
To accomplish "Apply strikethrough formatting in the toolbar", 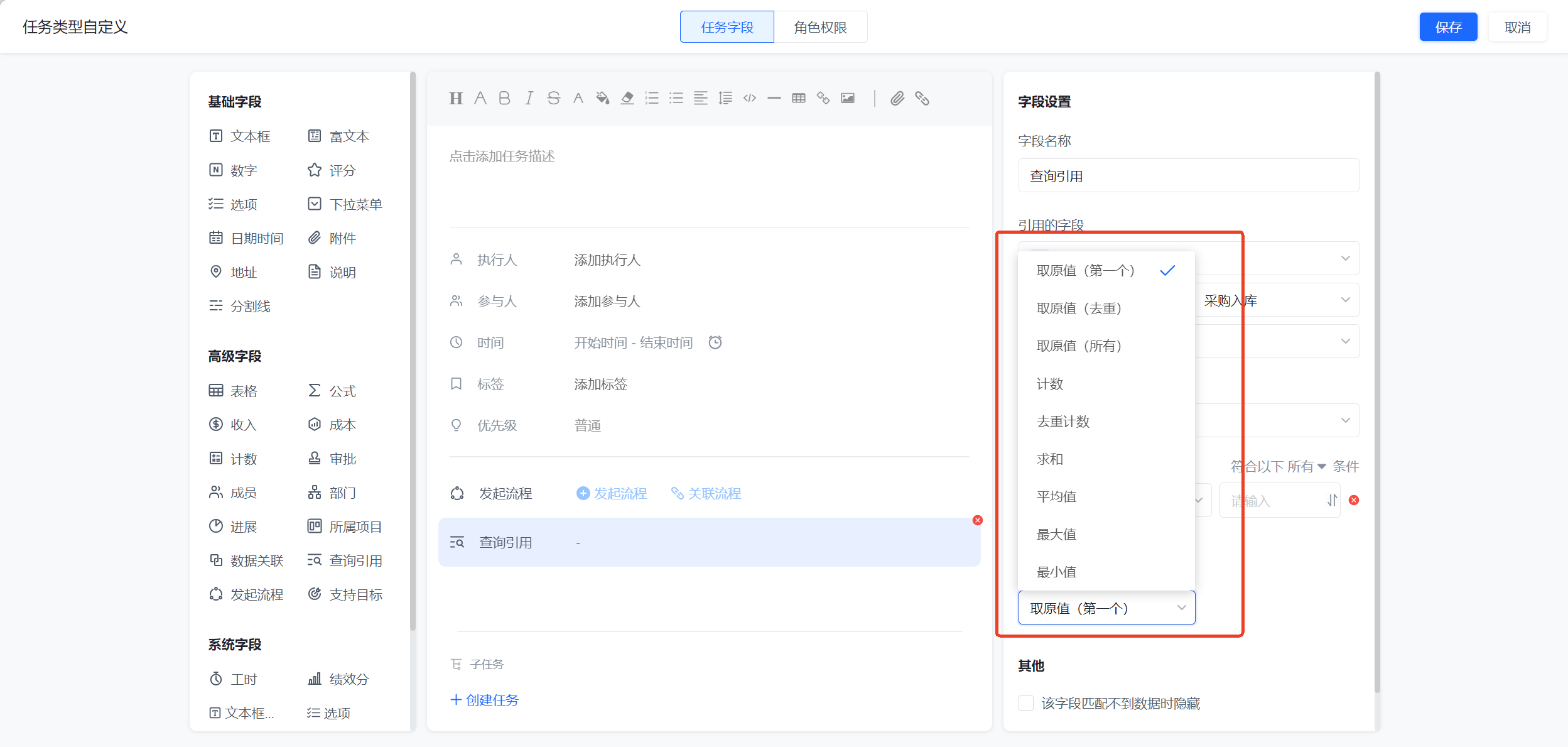I will [553, 98].
